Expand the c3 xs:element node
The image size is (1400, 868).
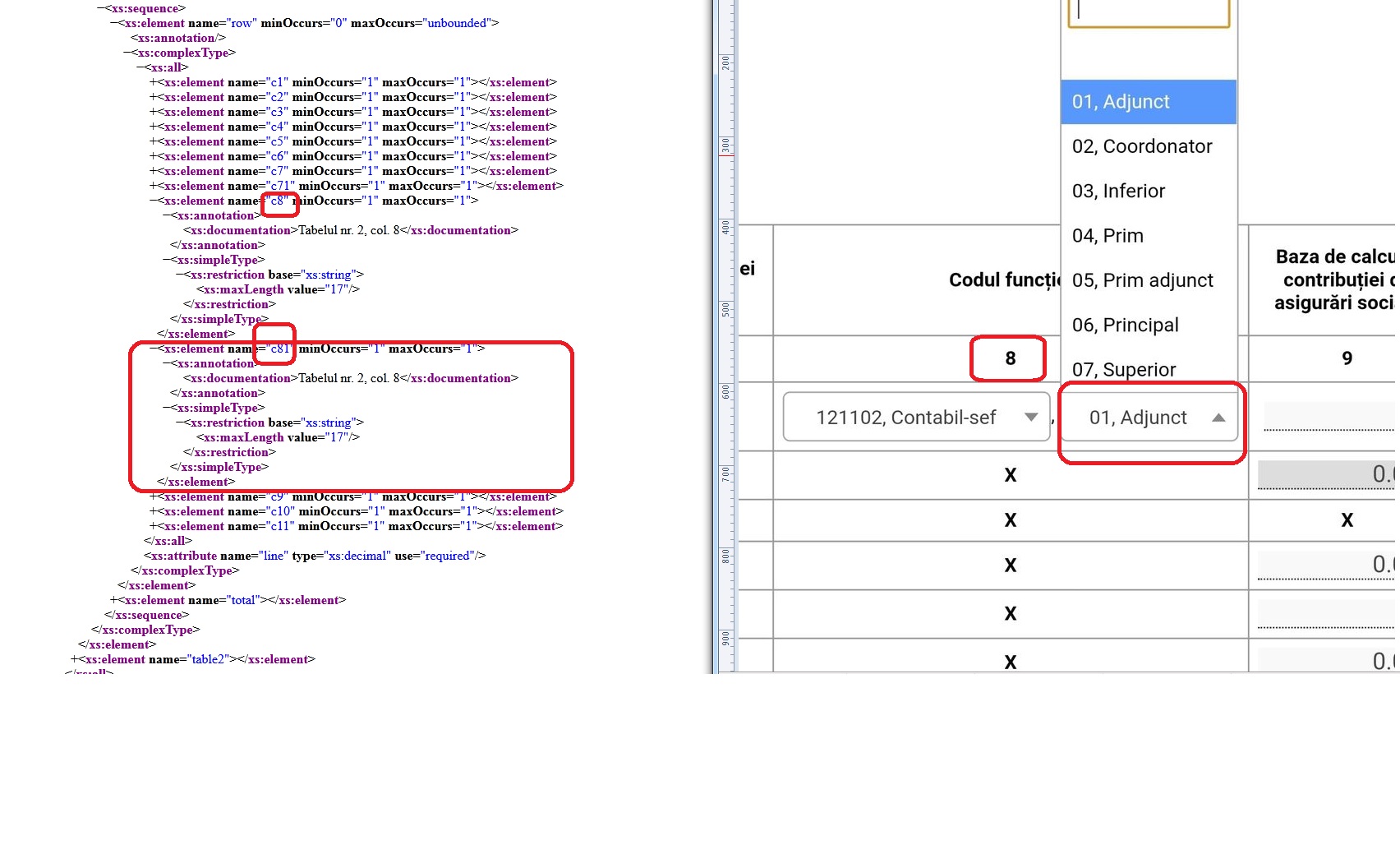[x=154, y=112]
